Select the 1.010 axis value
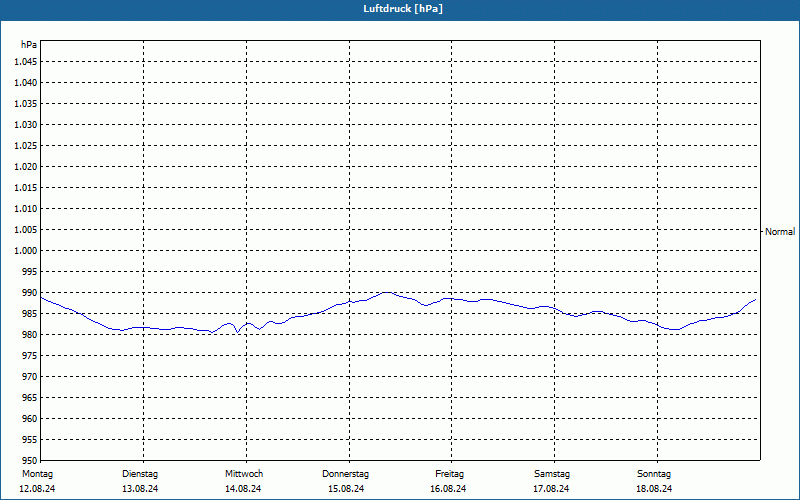The image size is (800, 500). (x=26, y=209)
